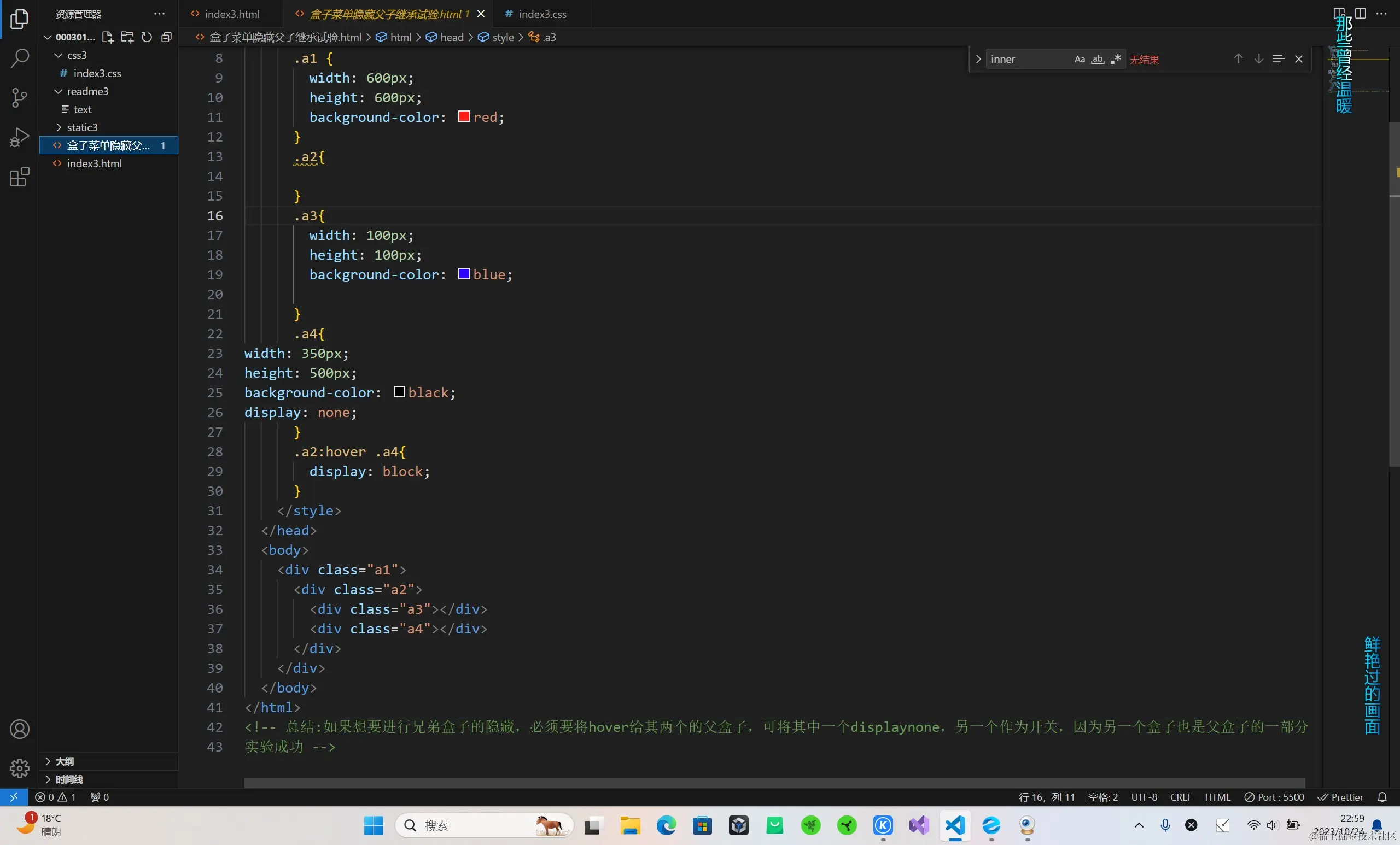Open Run and Debug view

tap(19, 137)
